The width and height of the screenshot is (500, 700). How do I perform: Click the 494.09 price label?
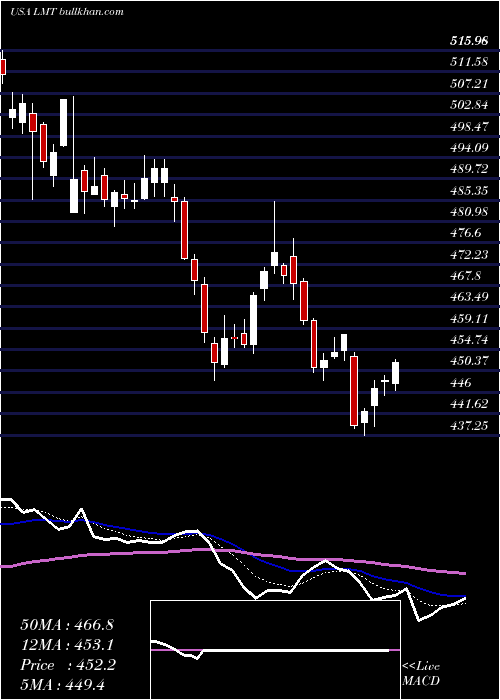pos(468,147)
